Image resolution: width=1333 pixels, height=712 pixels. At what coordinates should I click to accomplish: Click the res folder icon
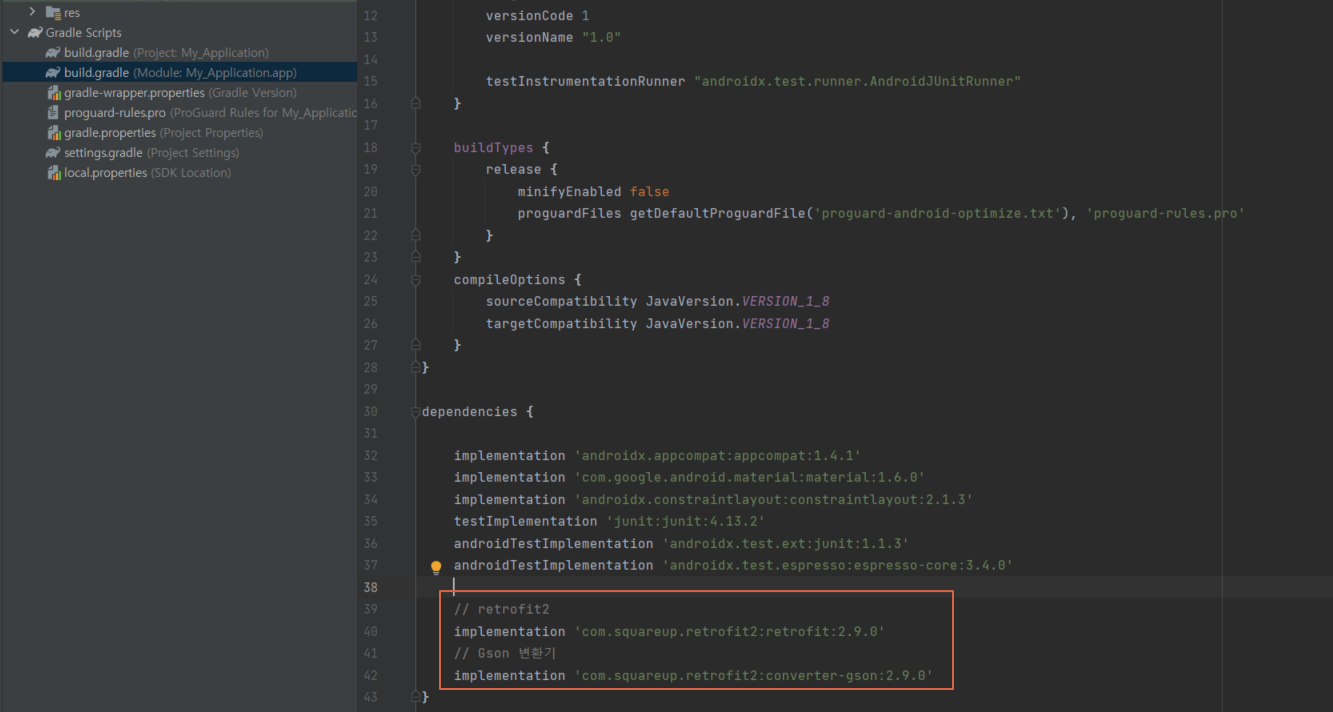(x=53, y=12)
